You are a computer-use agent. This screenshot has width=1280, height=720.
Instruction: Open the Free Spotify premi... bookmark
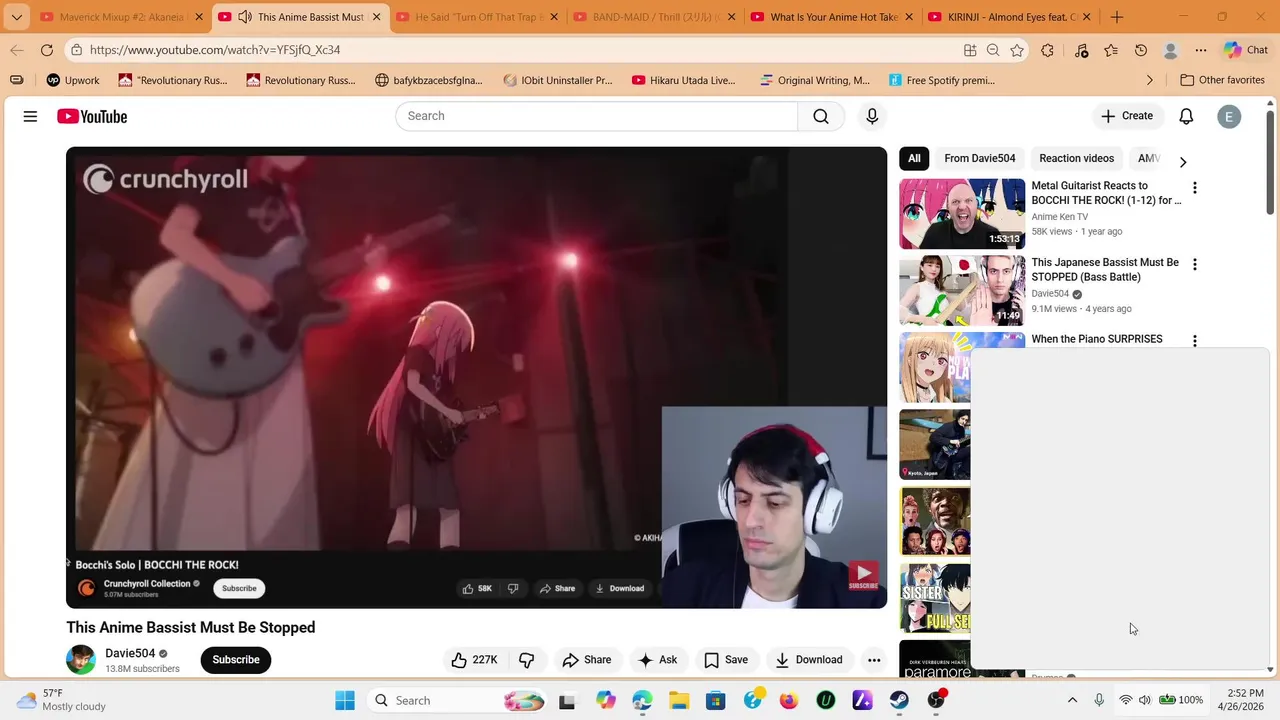(x=940, y=80)
